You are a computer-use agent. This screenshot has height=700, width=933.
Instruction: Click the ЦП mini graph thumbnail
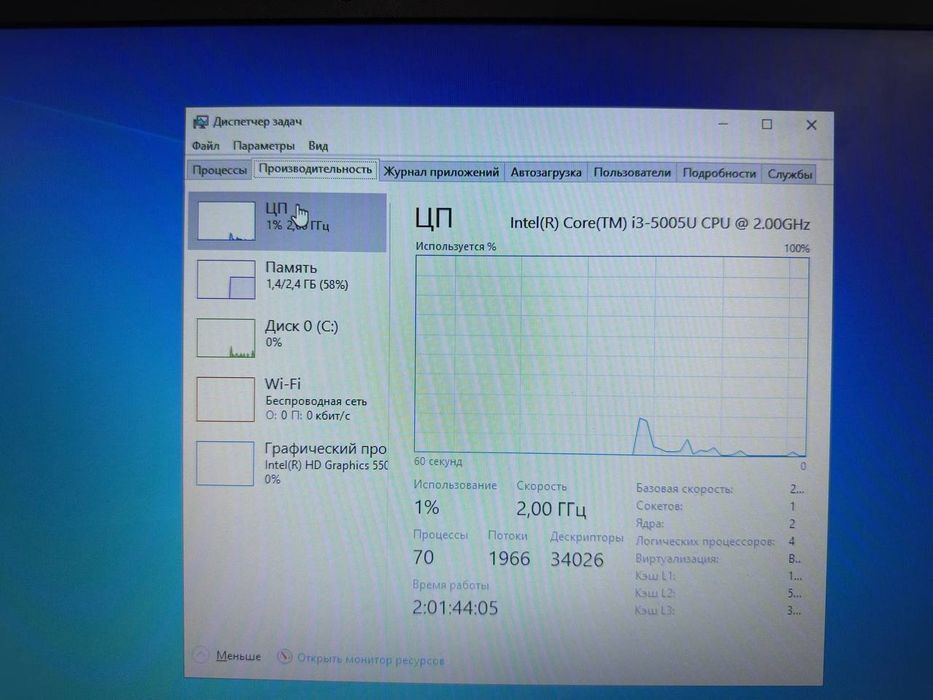coord(226,221)
